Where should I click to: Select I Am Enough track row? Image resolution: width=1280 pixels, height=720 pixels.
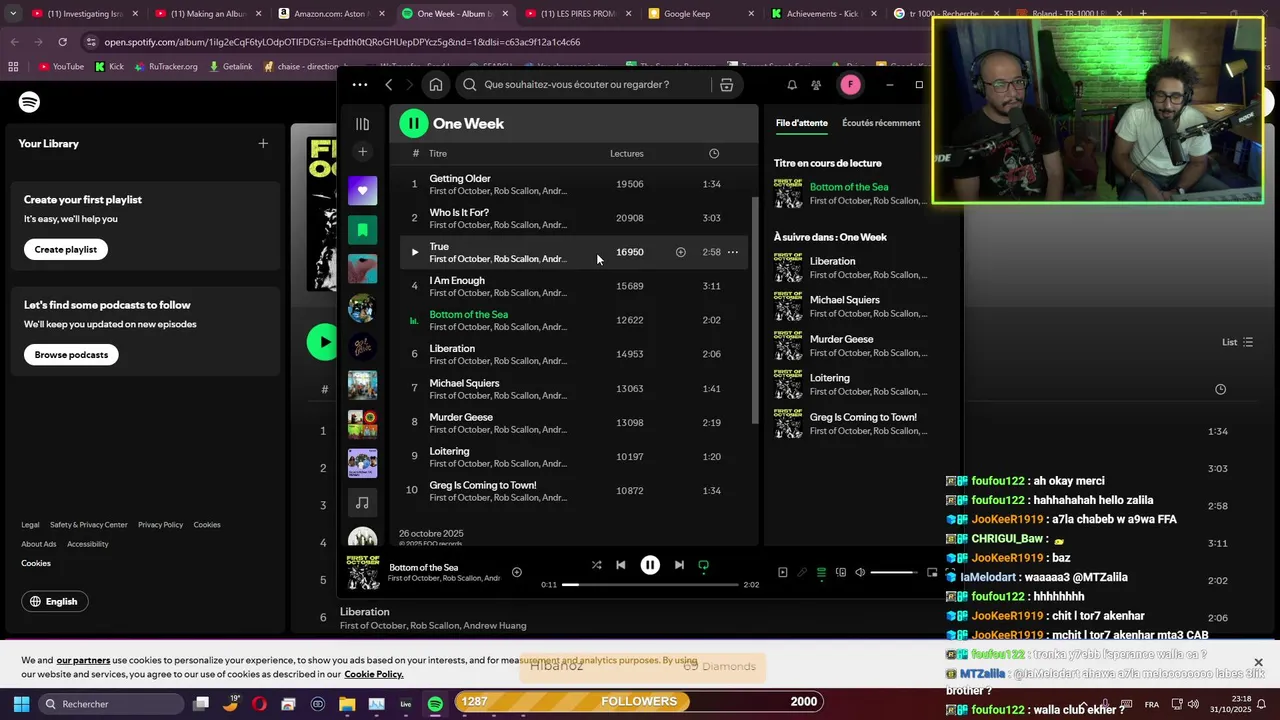point(573,286)
